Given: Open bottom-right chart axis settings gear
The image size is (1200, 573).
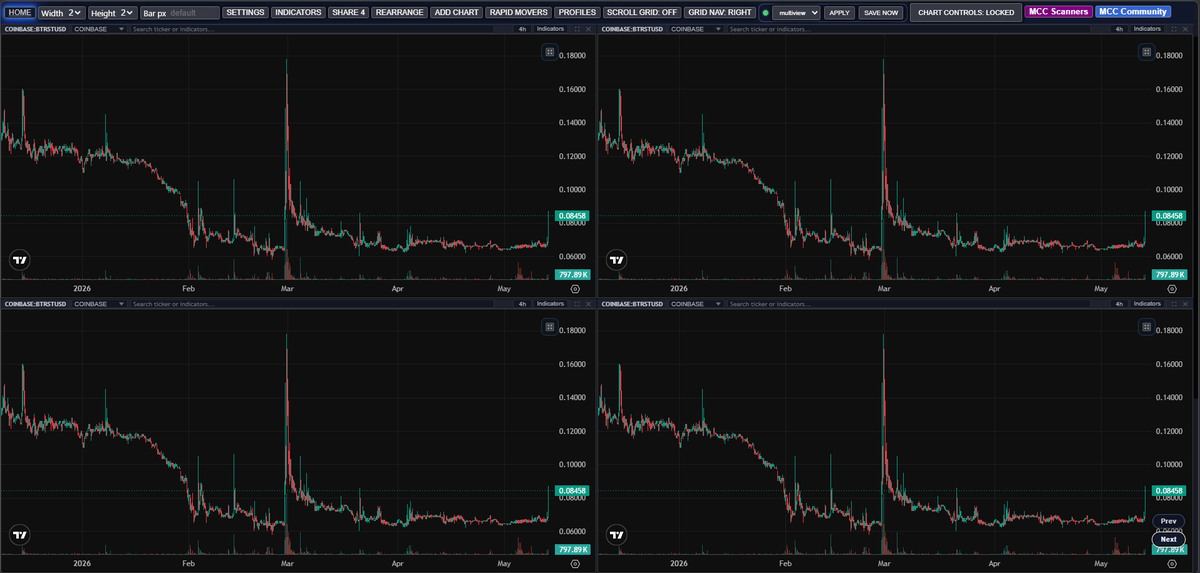Looking at the screenshot, I should tap(1171, 564).
